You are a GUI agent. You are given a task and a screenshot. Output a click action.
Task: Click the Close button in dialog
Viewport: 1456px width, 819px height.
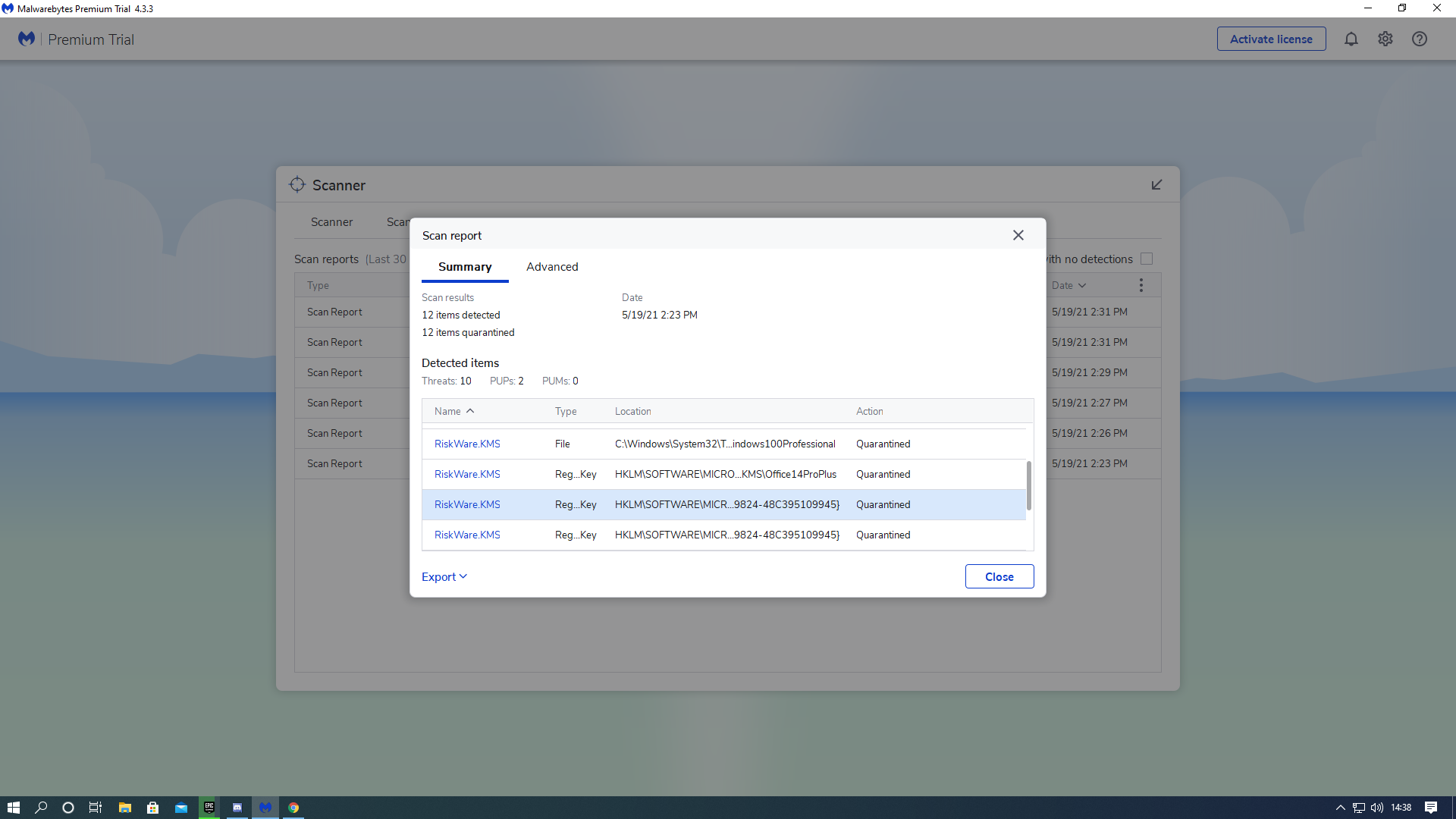[999, 577]
